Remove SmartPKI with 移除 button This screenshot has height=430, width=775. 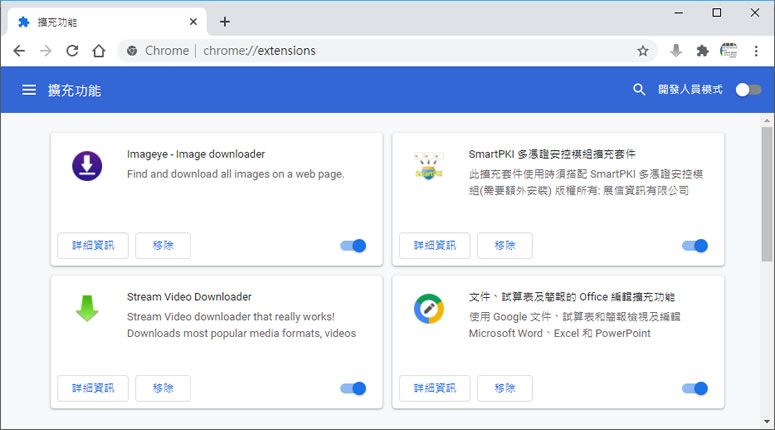pyautogui.click(x=505, y=245)
